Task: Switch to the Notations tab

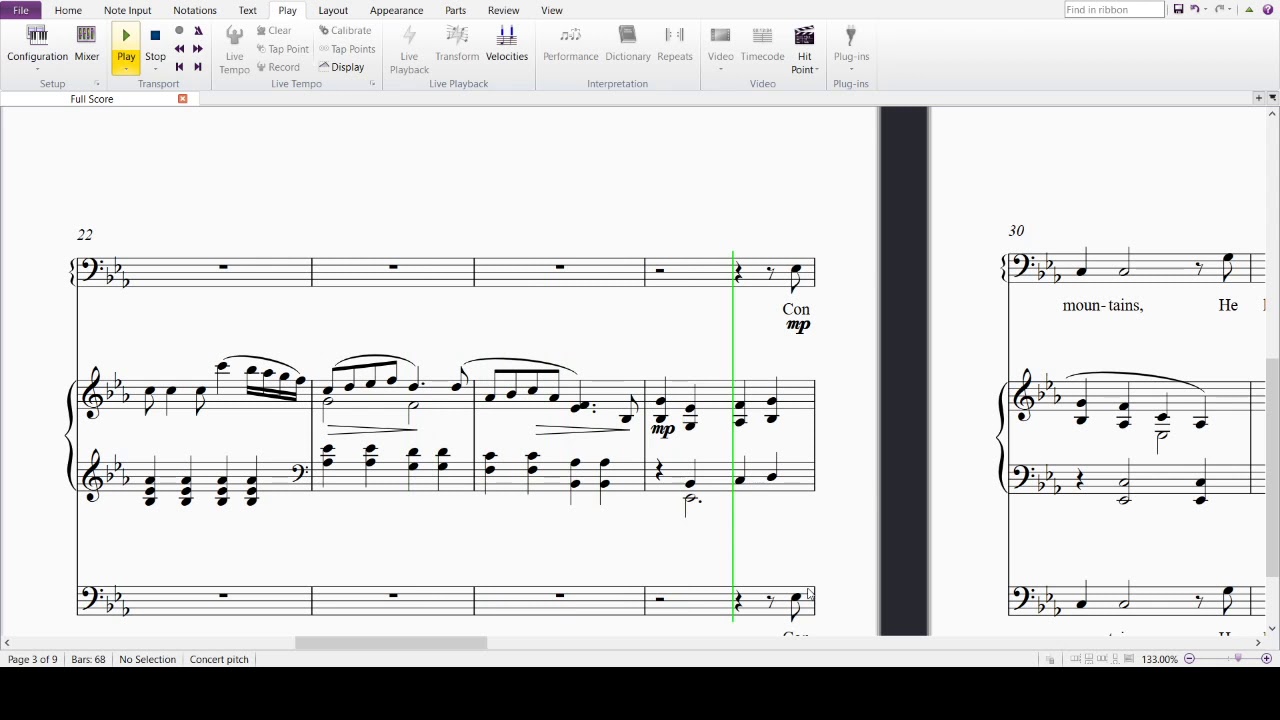Action: (194, 10)
